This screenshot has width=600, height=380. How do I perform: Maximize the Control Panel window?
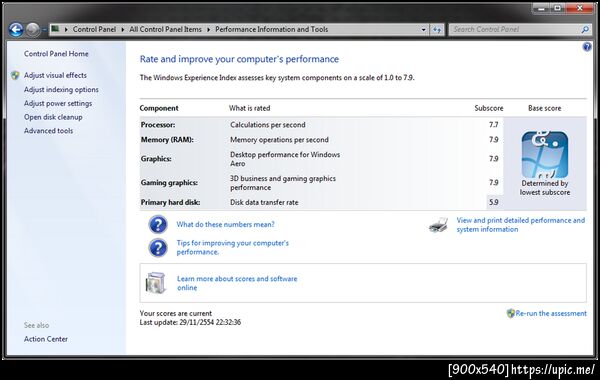point(557,8)
